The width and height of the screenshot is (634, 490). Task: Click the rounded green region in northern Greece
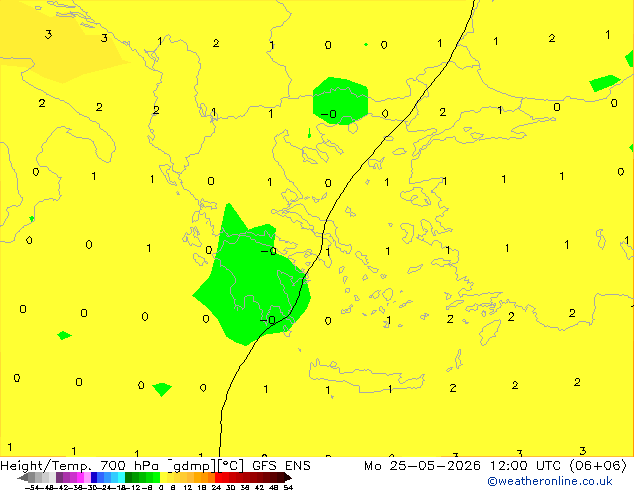[x=340, y=101]
